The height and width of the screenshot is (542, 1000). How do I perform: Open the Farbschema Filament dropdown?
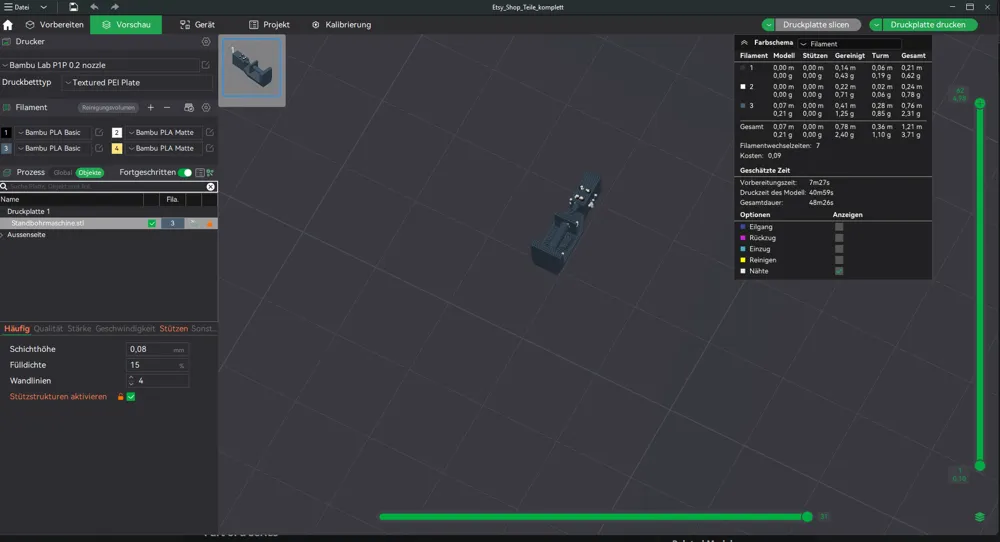coord(849,44)
